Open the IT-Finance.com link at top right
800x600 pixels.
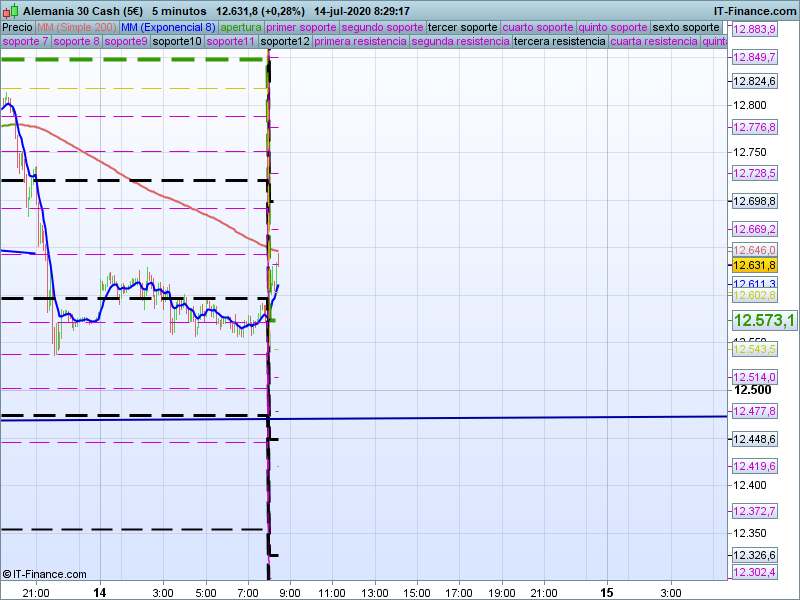755,9
